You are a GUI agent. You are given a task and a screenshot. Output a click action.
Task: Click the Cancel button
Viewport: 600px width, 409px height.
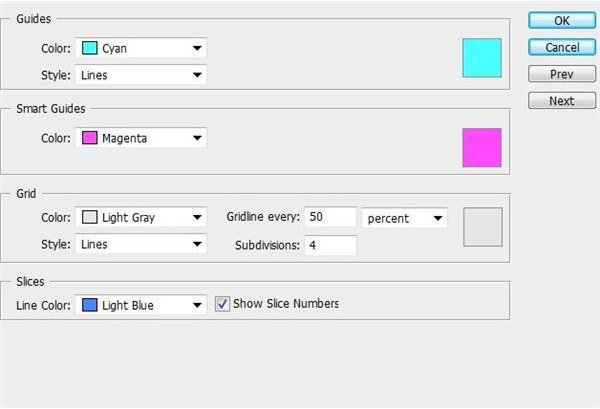pyautogui.click(x=562, y=47)
